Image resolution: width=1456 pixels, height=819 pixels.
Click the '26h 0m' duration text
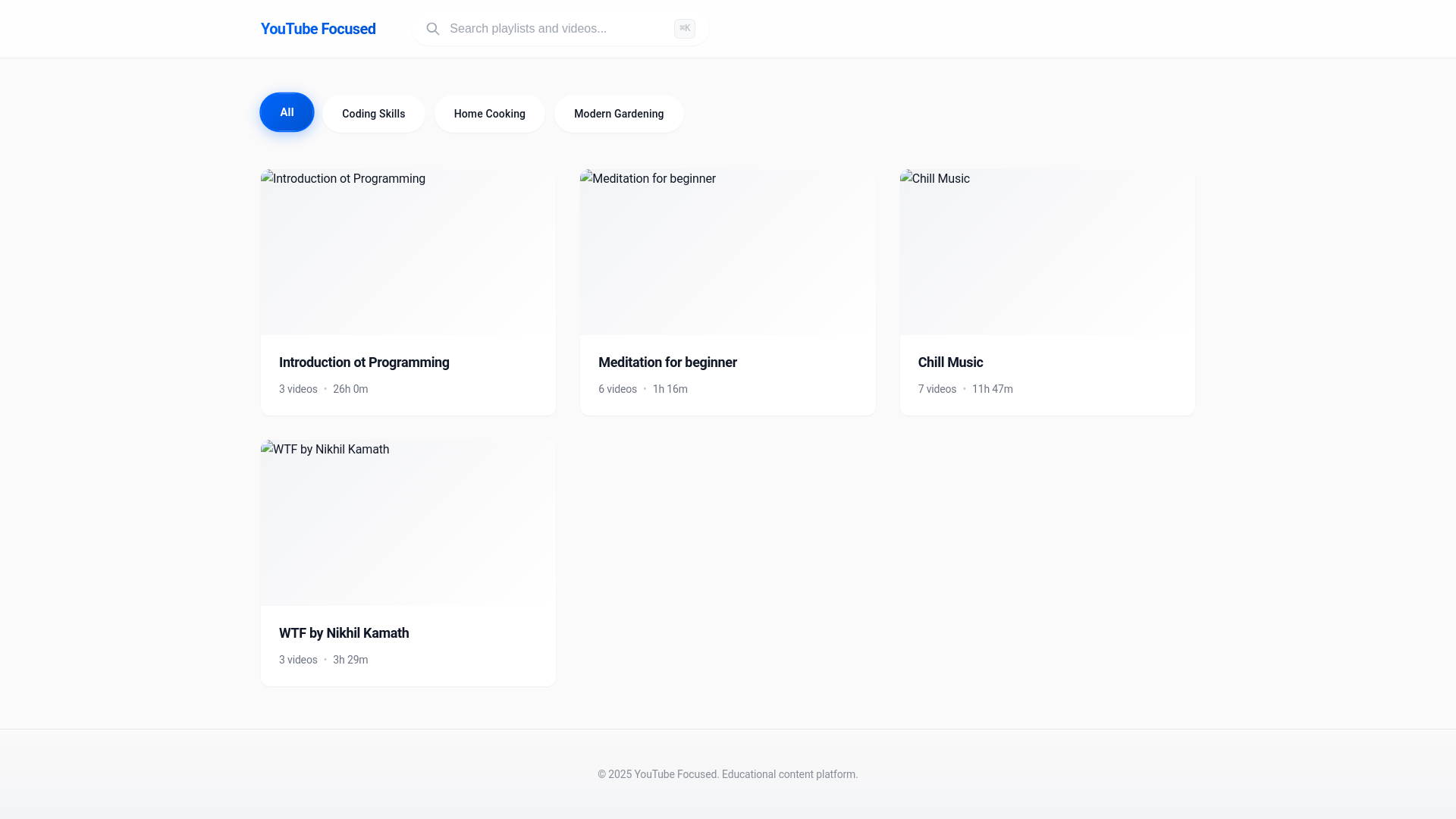[x=350, y=389]
